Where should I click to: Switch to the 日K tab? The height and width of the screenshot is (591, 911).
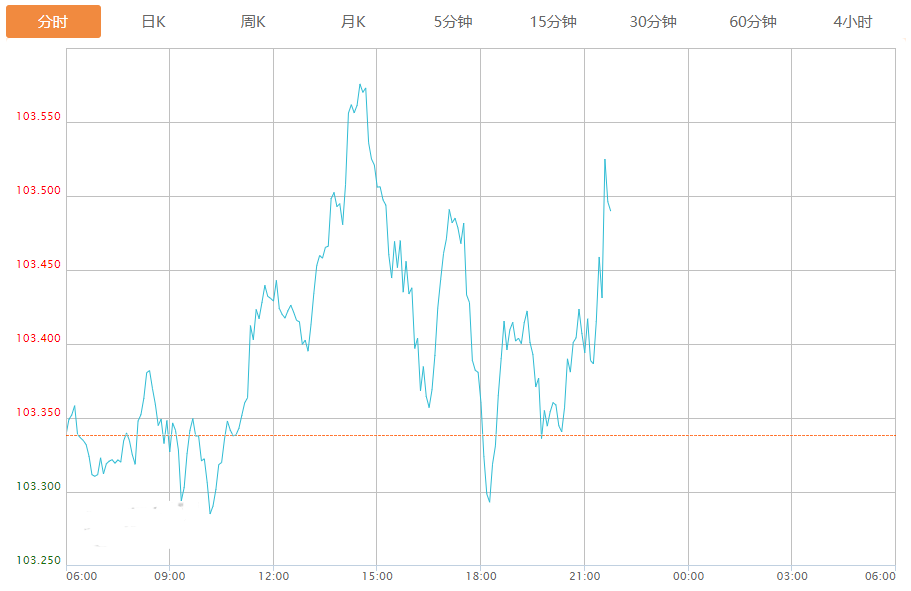tap(153, 22)
